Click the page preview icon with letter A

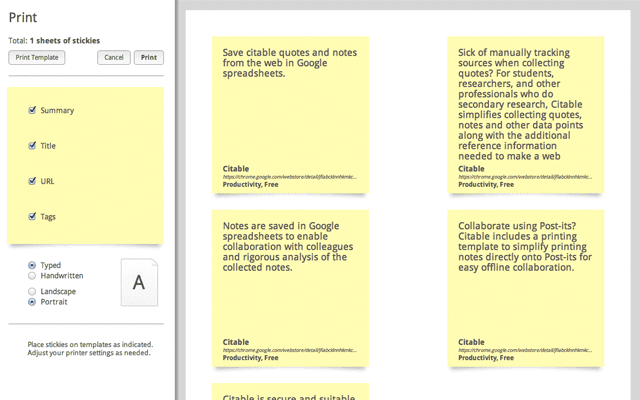139,283
